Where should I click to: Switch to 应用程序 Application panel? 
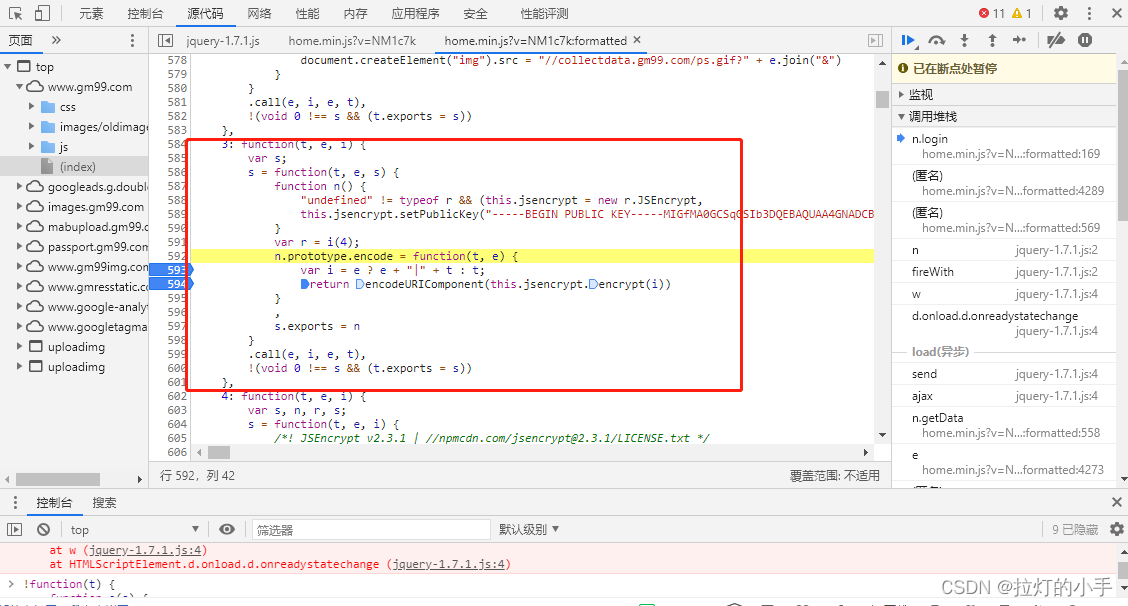pos(415,14)
